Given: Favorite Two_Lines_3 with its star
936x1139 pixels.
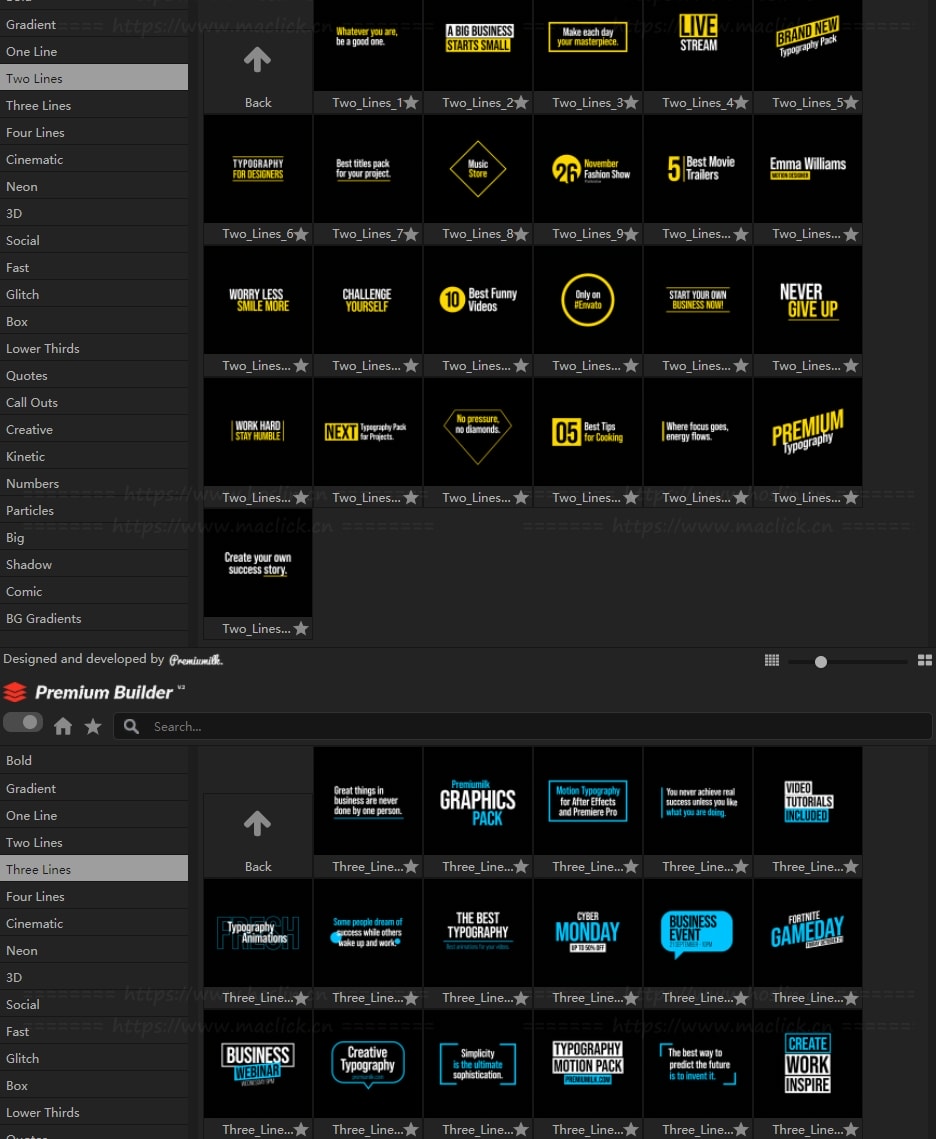Looking at the screenshot, I should click(631, 102).
